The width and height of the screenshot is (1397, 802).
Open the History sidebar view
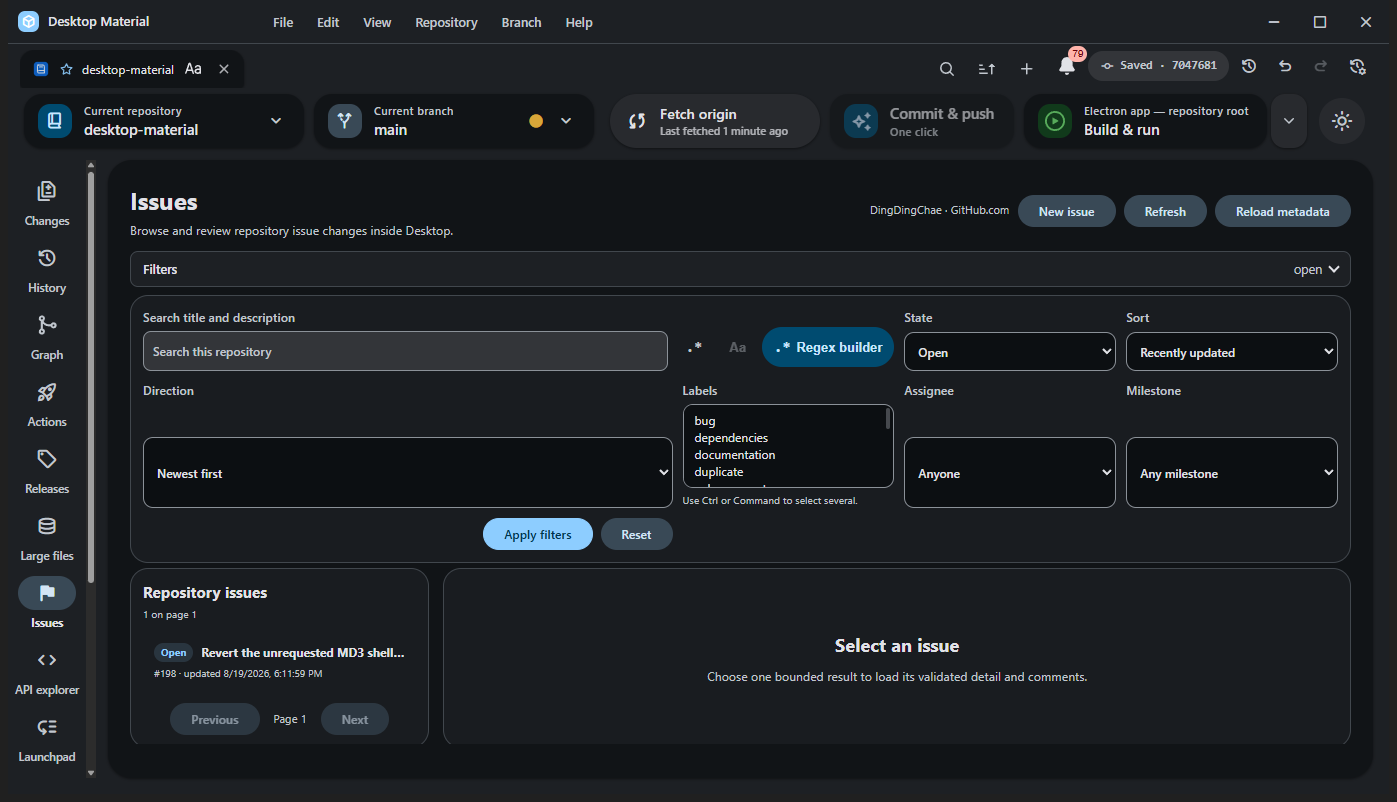tap(47, 271)
